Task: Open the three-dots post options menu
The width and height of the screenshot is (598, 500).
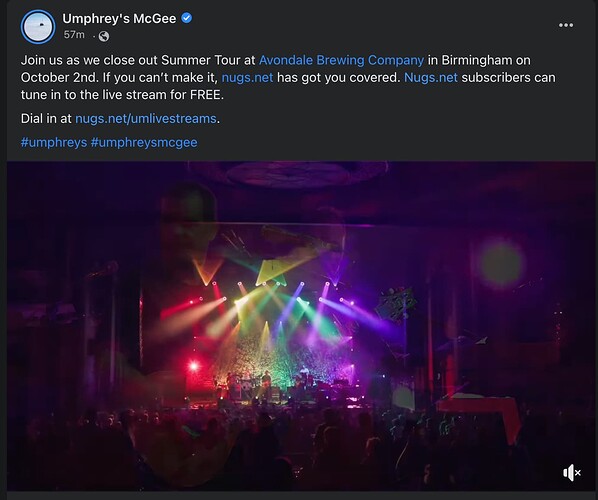Action: pyautogui.click(x=566, y=25)
